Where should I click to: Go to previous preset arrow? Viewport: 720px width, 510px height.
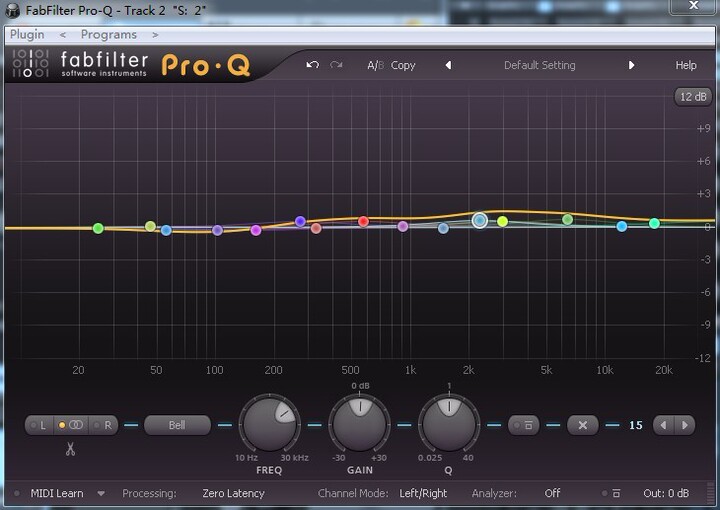coord(449,66)
